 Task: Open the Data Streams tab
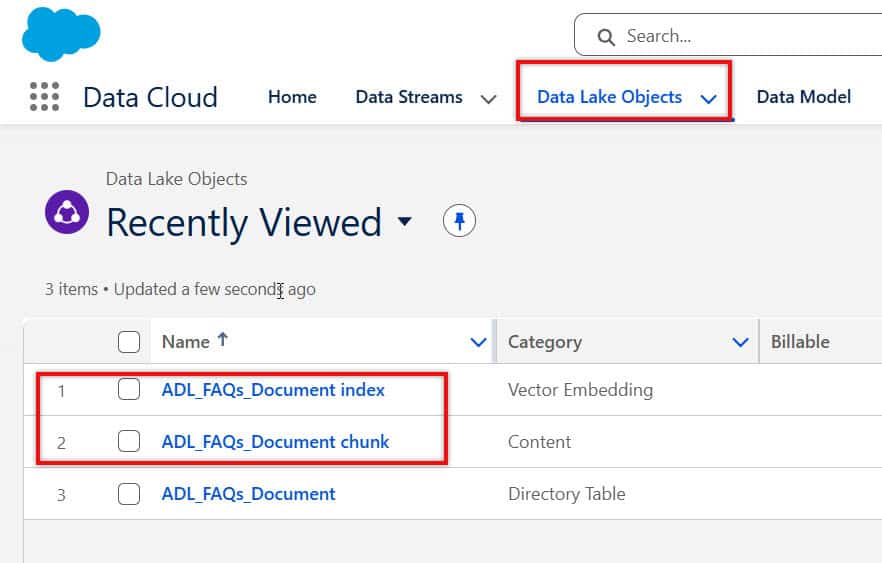409,97
